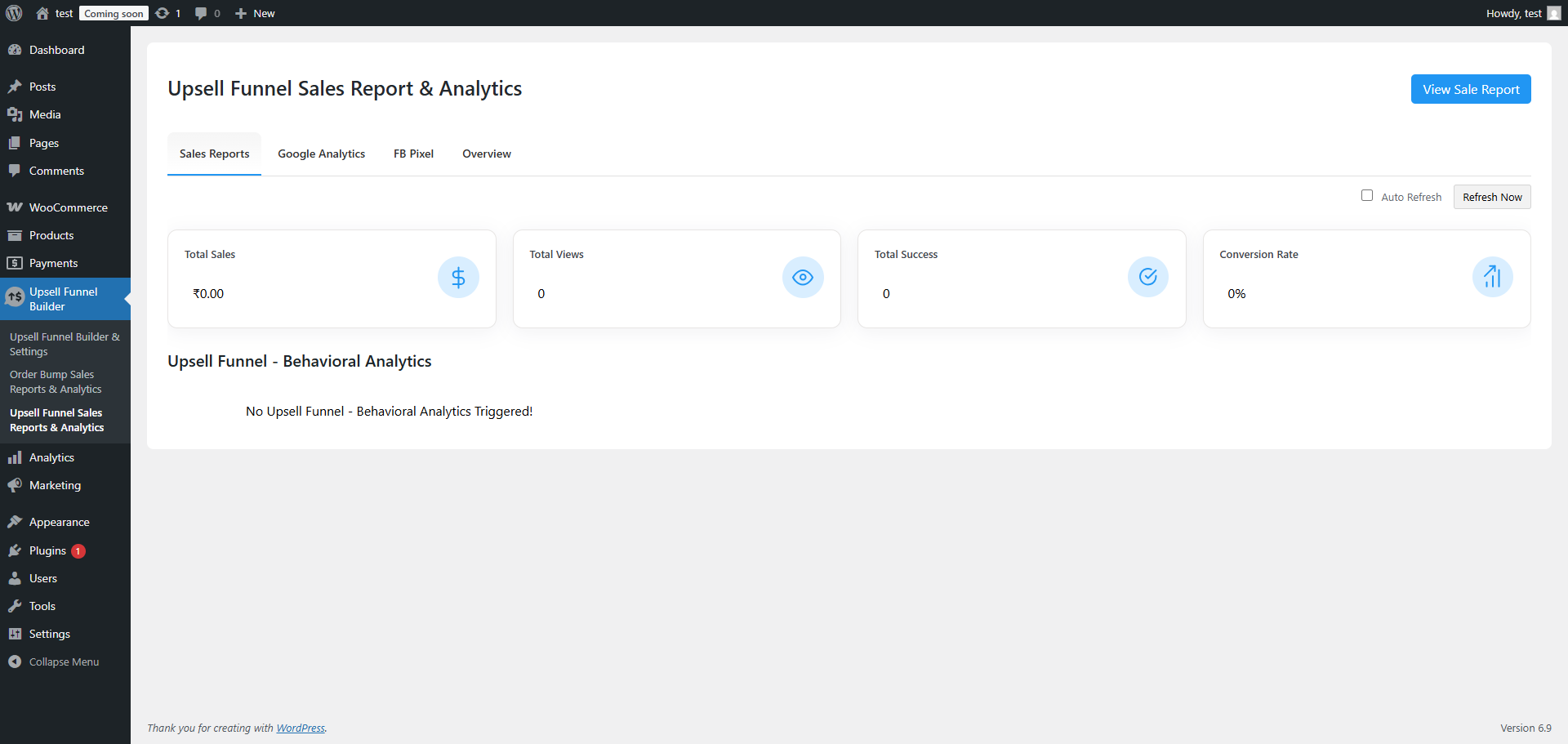Image resolution: width=1568 pixels, height=744 pixels.
Task: Open updates via the refresh arrows icon
Action: (162, 12)
